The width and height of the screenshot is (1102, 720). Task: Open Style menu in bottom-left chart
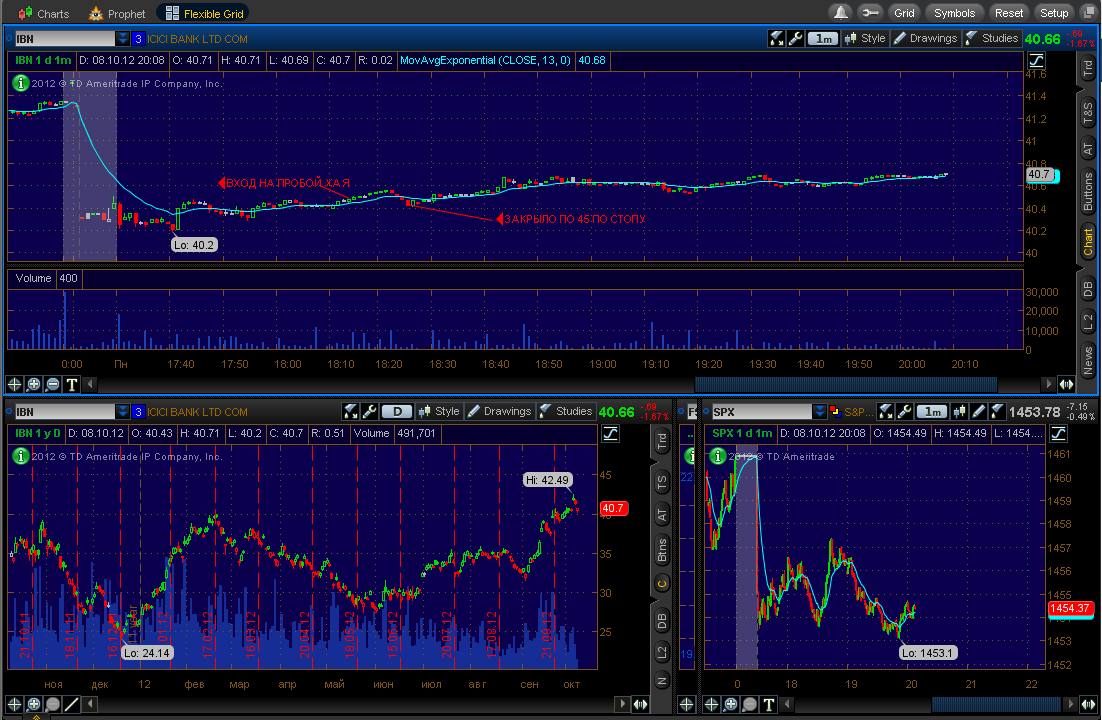(439, 411)
